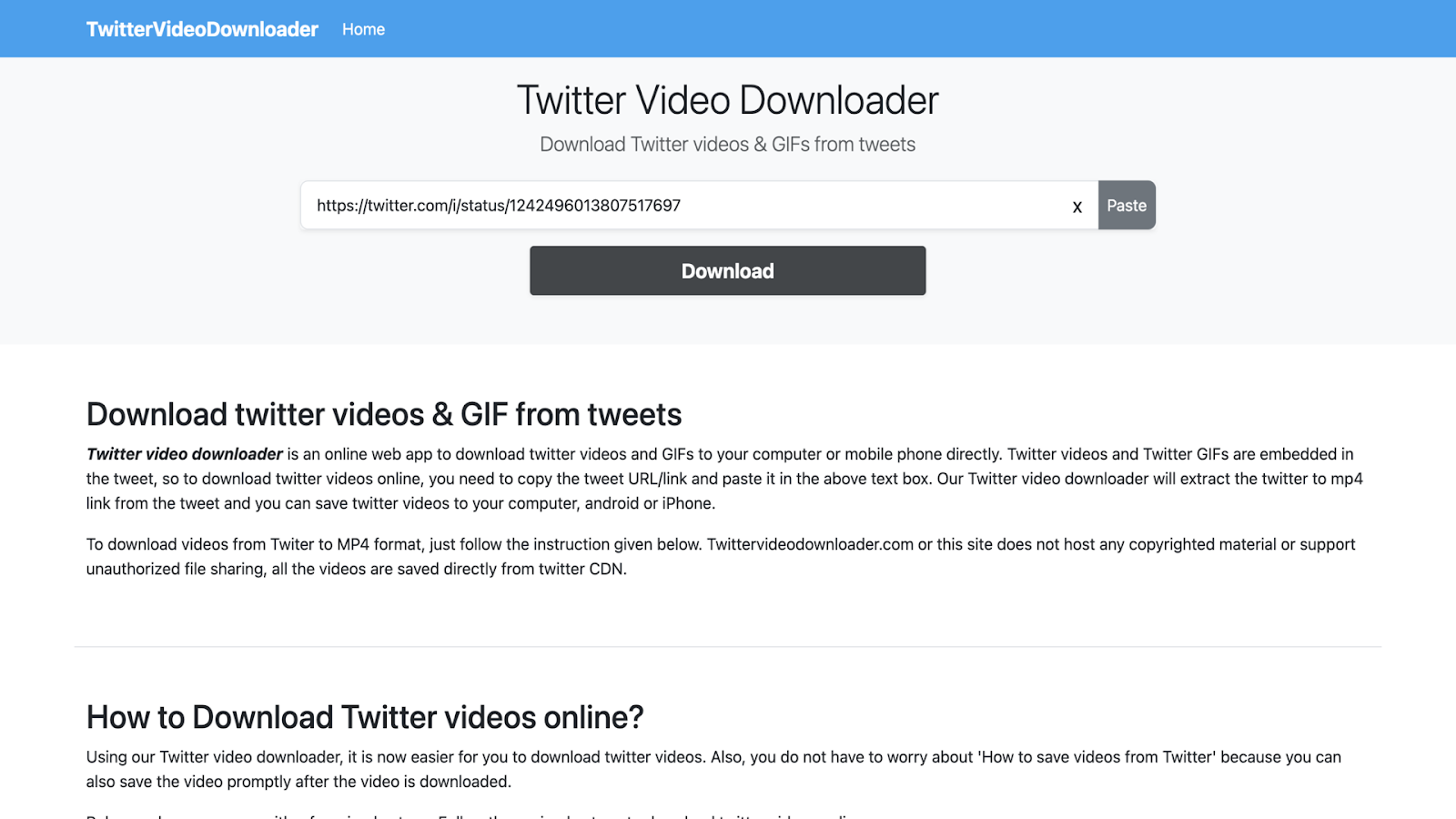Click 'Download Twitter videos & GIFs from tweets' subtitle
1456x819 pixels.
tap(728, 145)
